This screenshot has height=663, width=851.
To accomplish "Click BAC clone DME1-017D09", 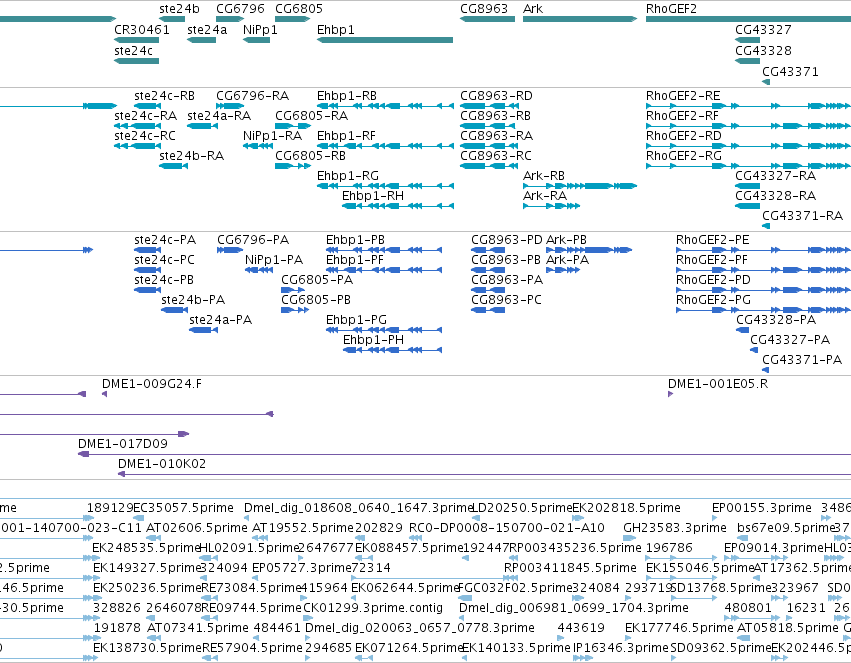I will [465, 454].
